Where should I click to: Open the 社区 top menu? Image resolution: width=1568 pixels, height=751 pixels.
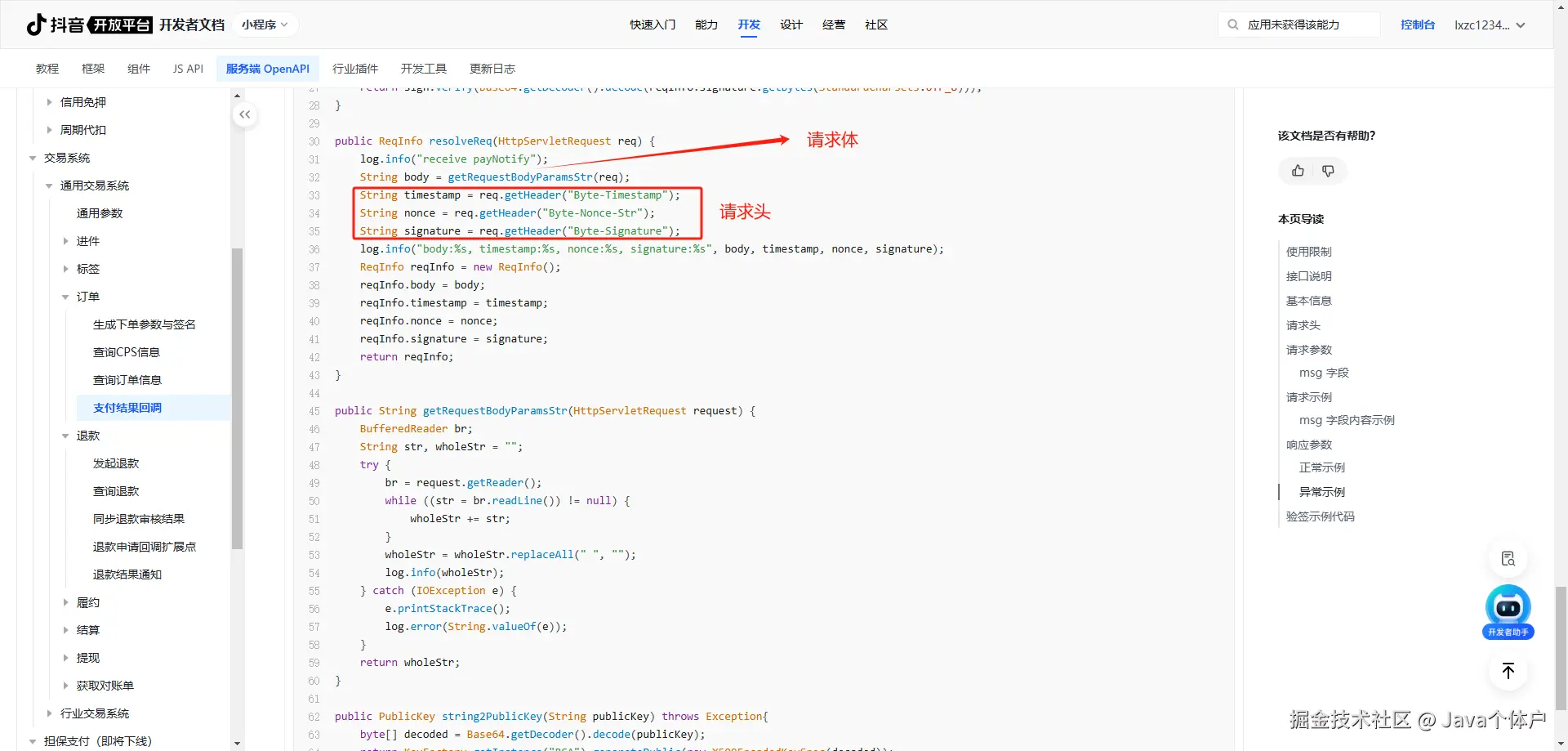[876, 25]
